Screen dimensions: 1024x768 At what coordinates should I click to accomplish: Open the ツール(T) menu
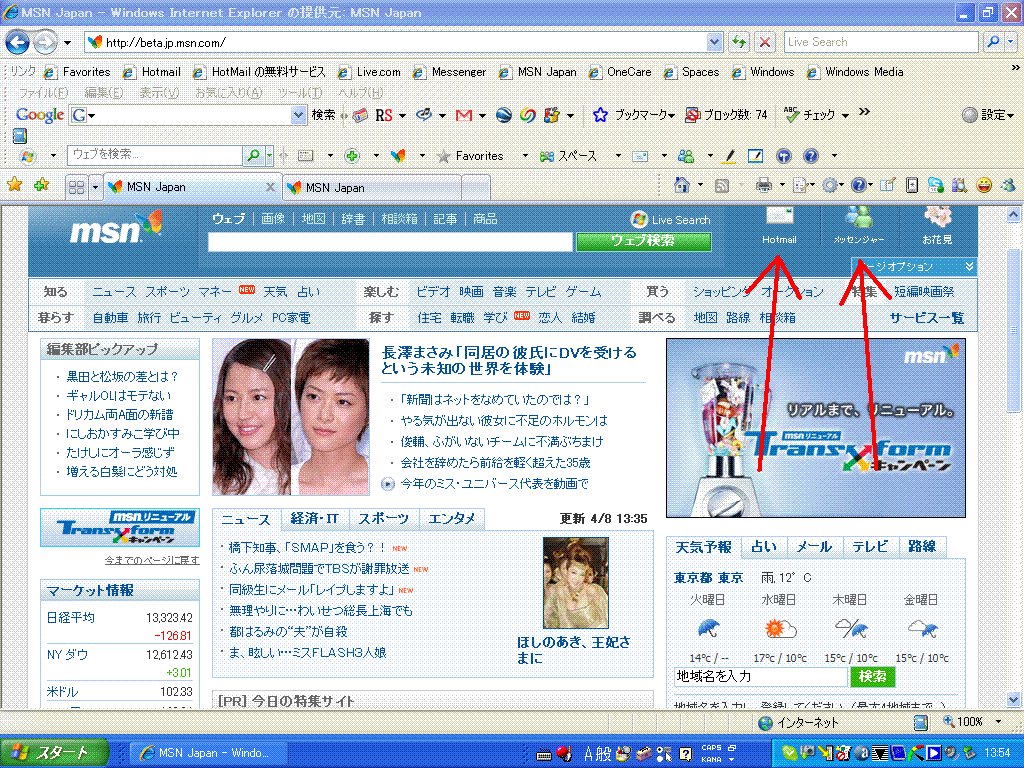coord(300,93)
